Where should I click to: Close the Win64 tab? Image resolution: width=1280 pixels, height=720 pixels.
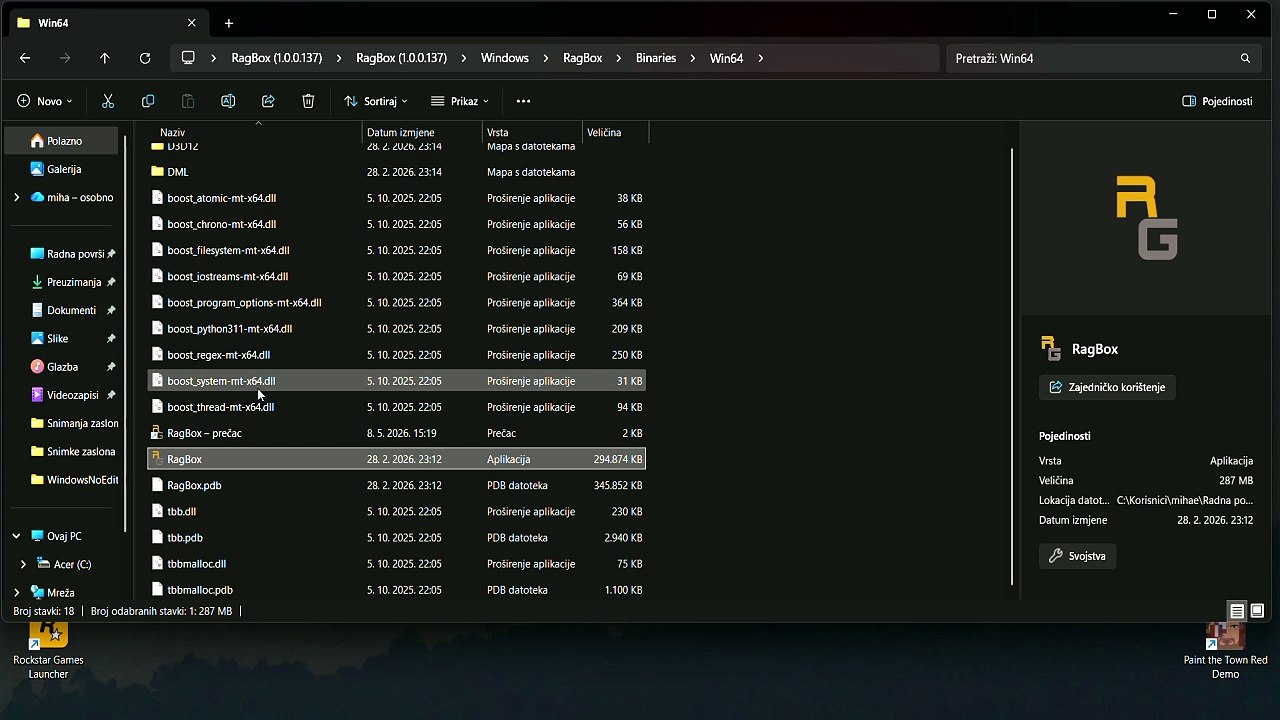point(192,23)
